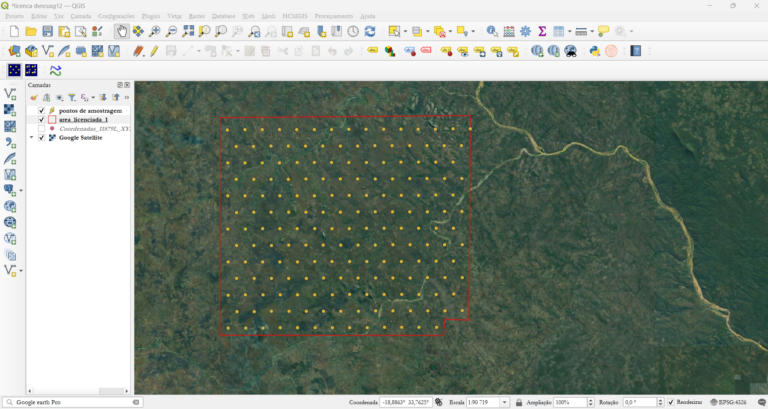Open the Select by Value dropdown arrow
Image resolution: width=768 pixels, height=409 pixels.
[428, 31]
